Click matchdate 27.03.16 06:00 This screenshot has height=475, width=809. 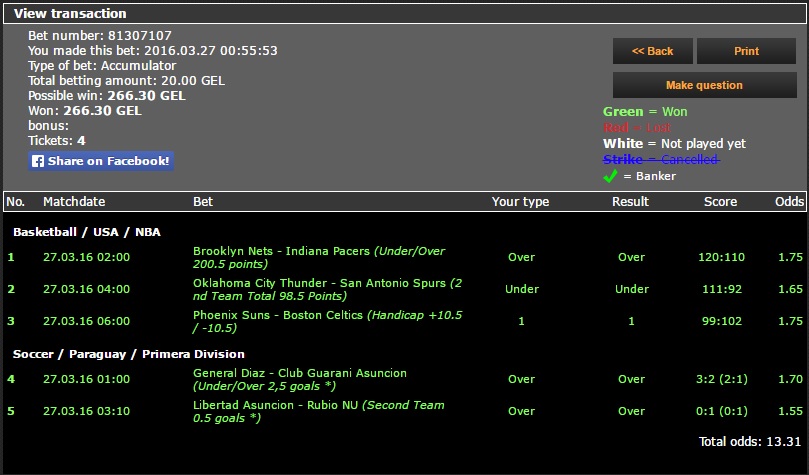(x=86, y=321)
